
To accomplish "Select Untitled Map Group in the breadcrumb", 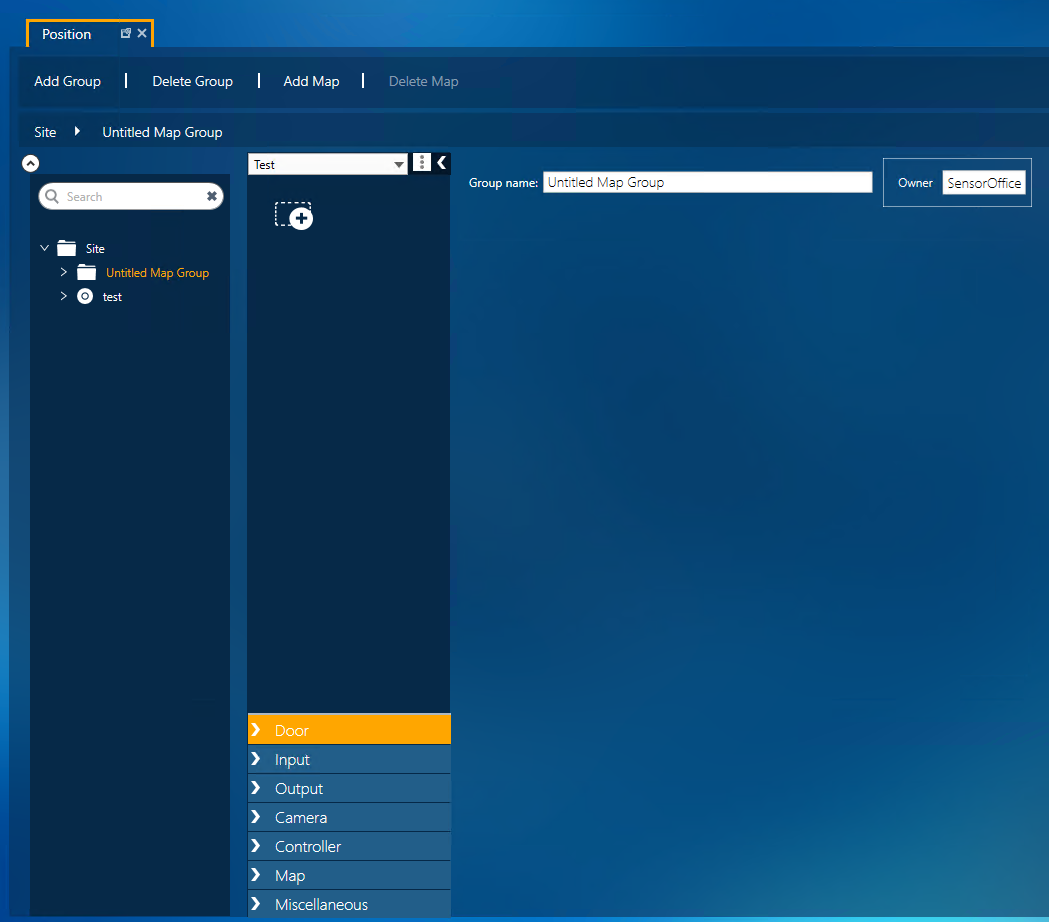I will tap(163, 132).
